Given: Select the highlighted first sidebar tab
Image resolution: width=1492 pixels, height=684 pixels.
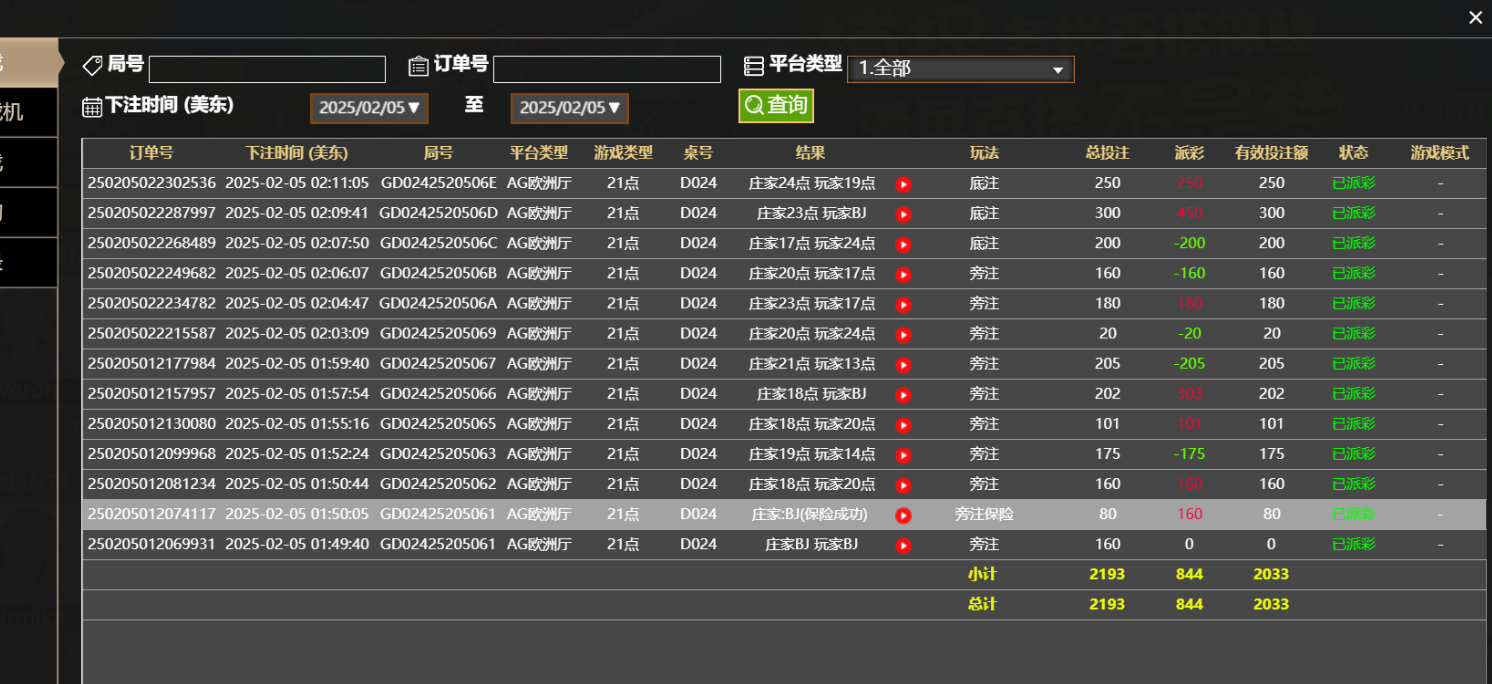Looking at the screenshot, I should coord(28,63).
